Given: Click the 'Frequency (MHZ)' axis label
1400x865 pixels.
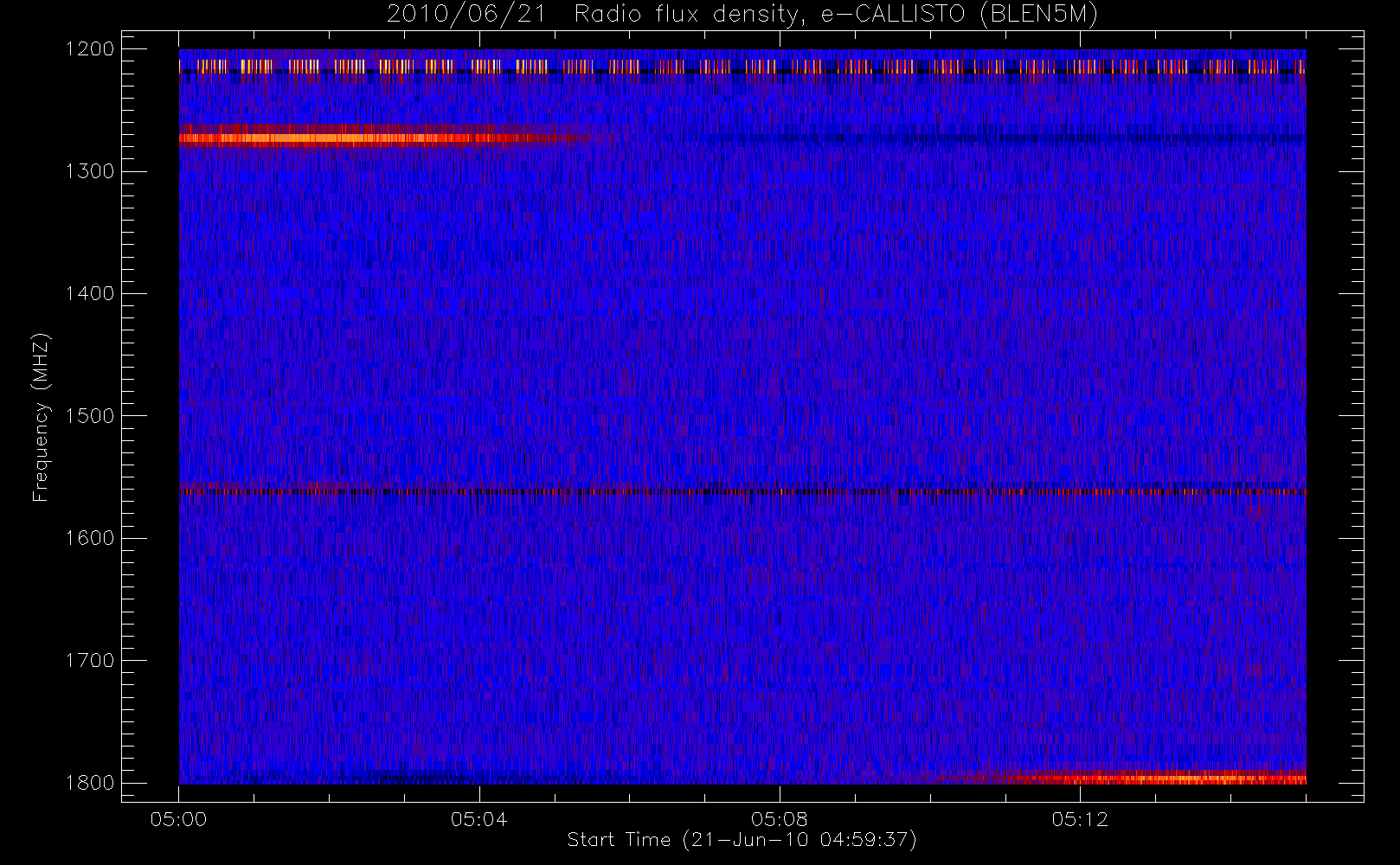Looking at the screenshot, I should coord(40,417).
